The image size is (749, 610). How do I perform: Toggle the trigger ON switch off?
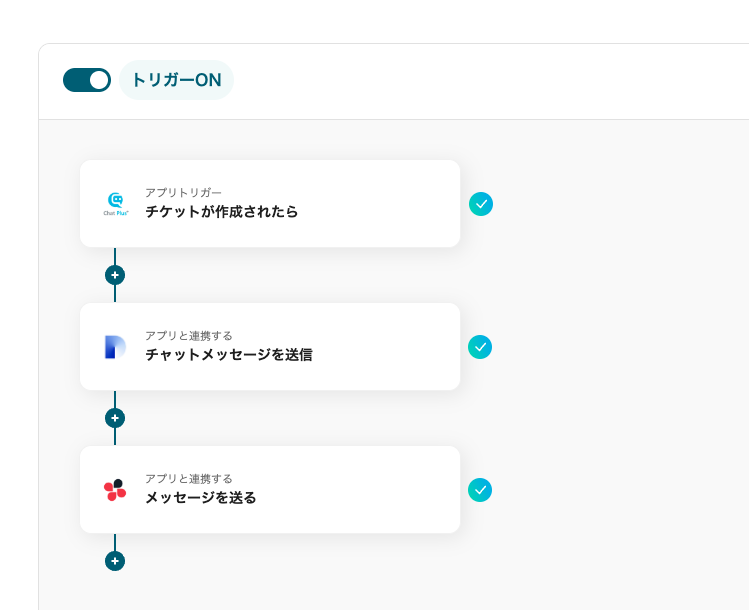click(x=87, y=80)
